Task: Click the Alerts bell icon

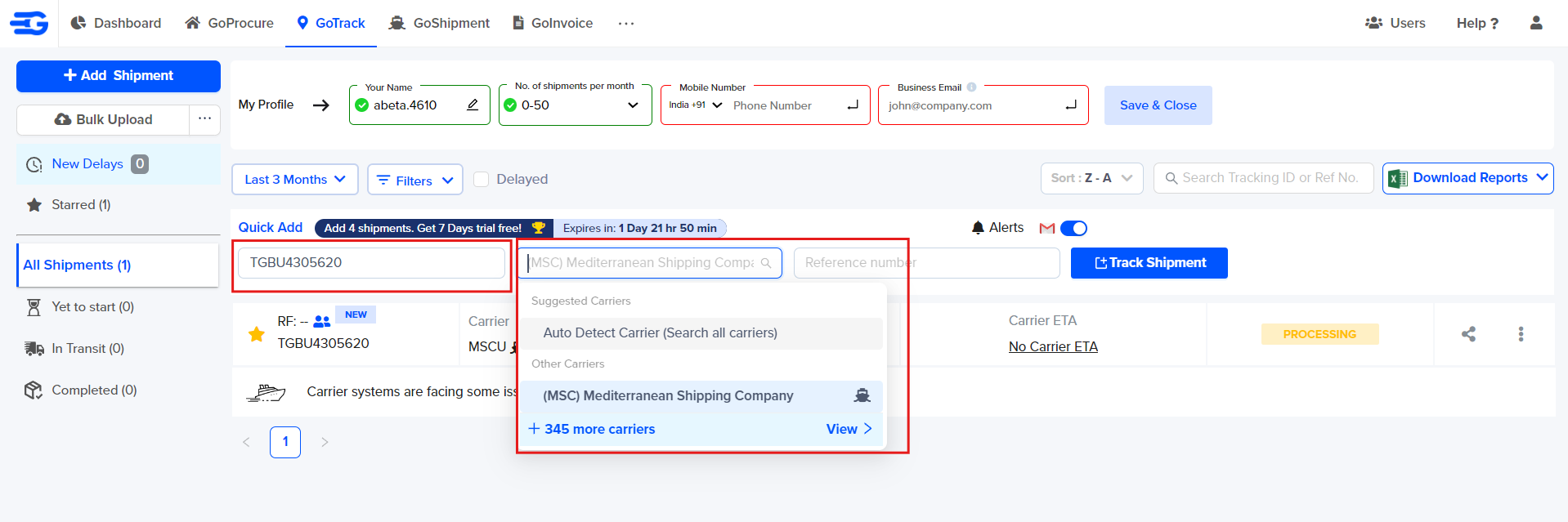Action: 978,227
